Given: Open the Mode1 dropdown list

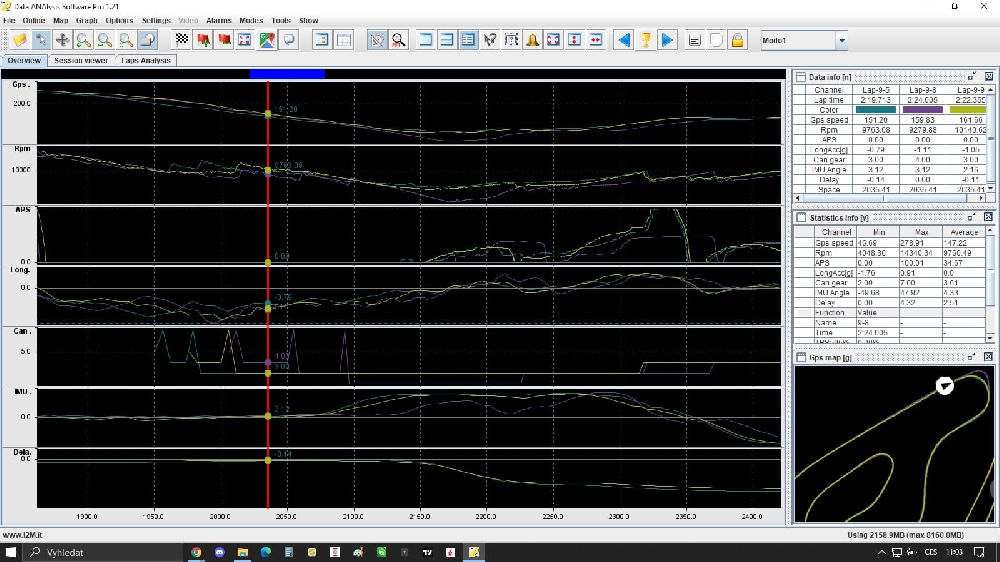Looking at the screenshot, I should pyautogui.click(x=841, y=41).
